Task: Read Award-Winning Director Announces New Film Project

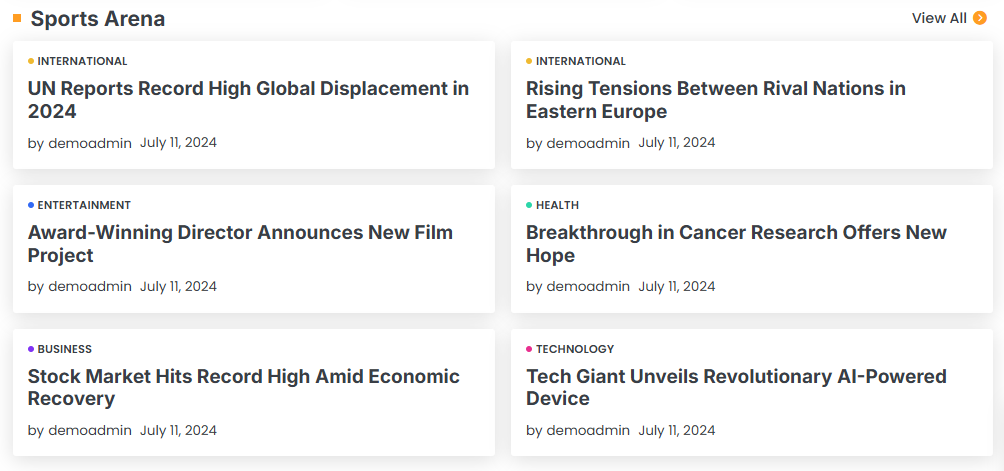Action: pos(240,244)
